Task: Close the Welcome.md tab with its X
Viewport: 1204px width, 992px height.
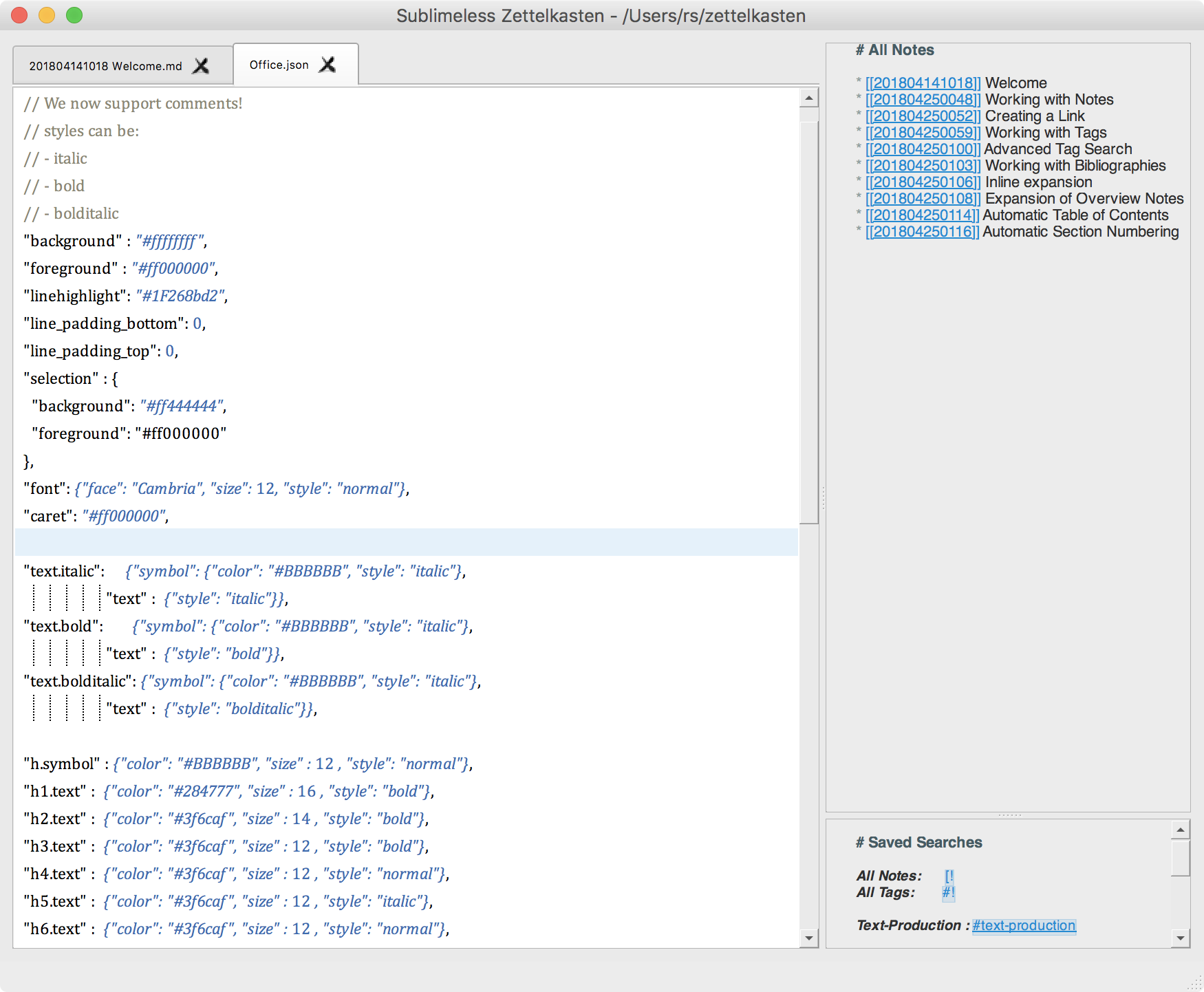Action: (x=201, y=66)
